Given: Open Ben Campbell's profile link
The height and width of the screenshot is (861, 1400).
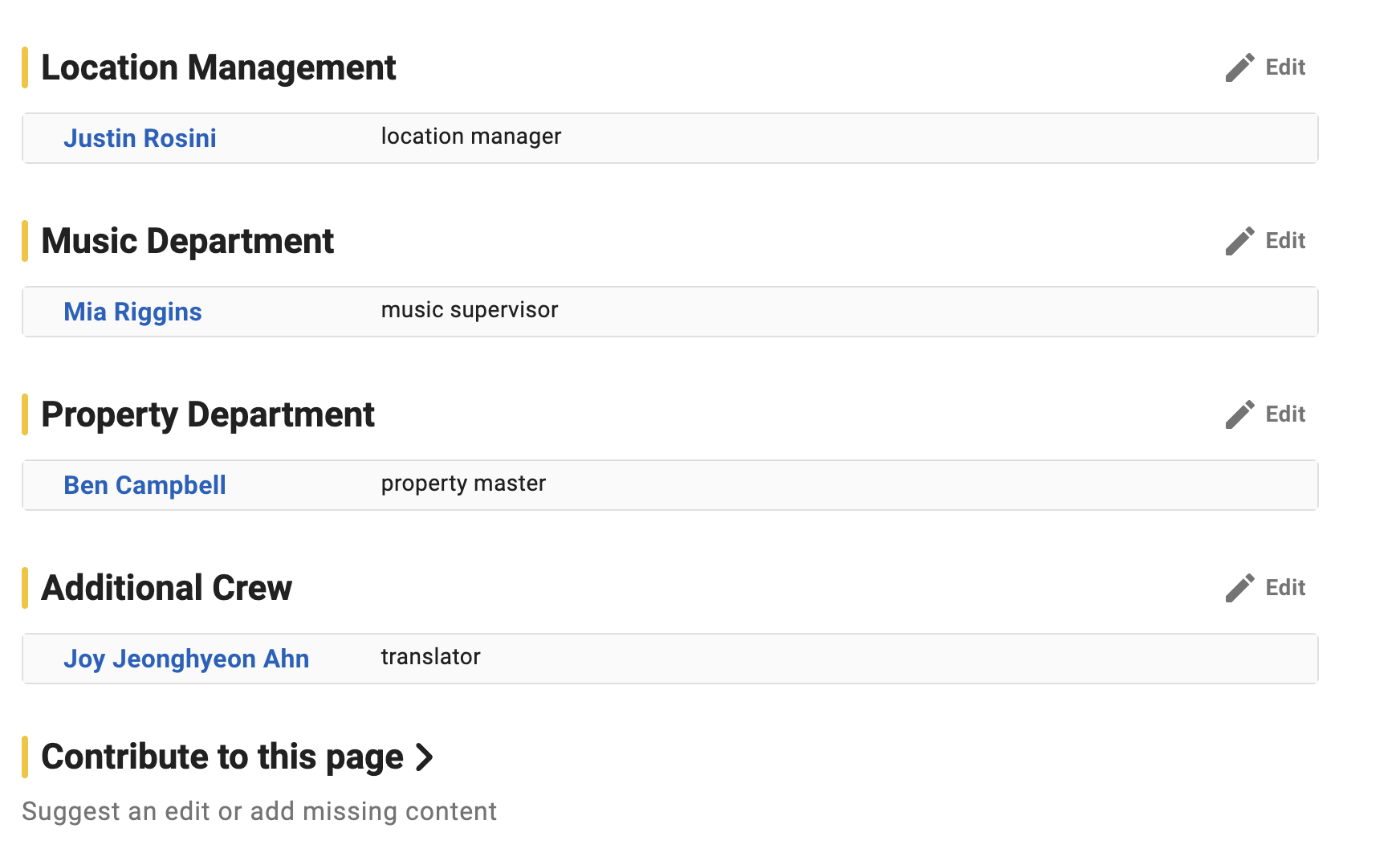Looking at the screenshot, I should coord(144,485).
